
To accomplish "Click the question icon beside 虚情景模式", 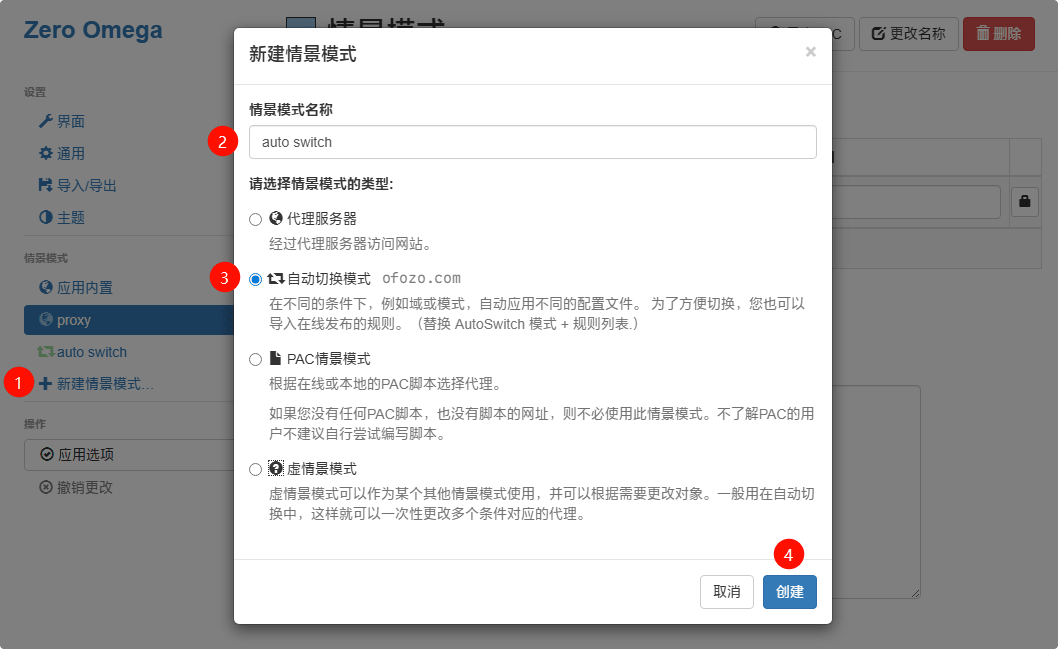I will (x=276, y=469).
